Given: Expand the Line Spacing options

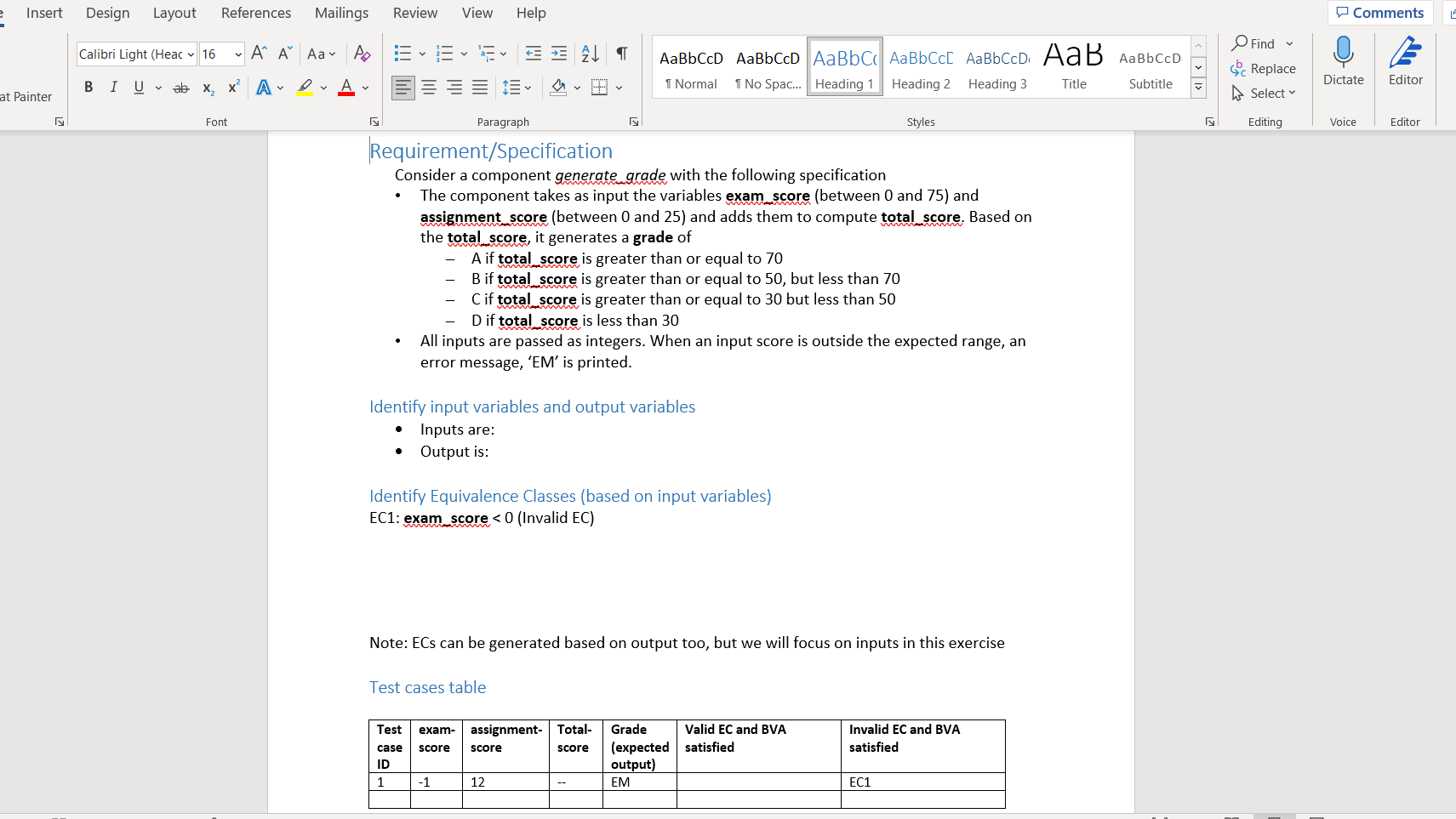Looking at the screenshot, I should coord(528,88).
